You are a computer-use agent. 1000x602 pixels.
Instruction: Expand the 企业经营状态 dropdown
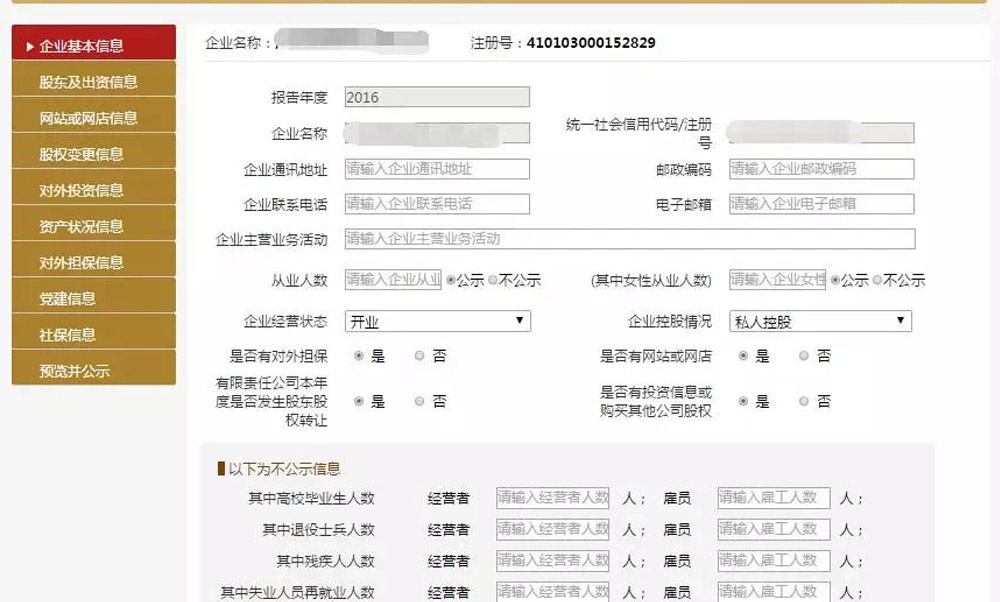pos(437,322)
